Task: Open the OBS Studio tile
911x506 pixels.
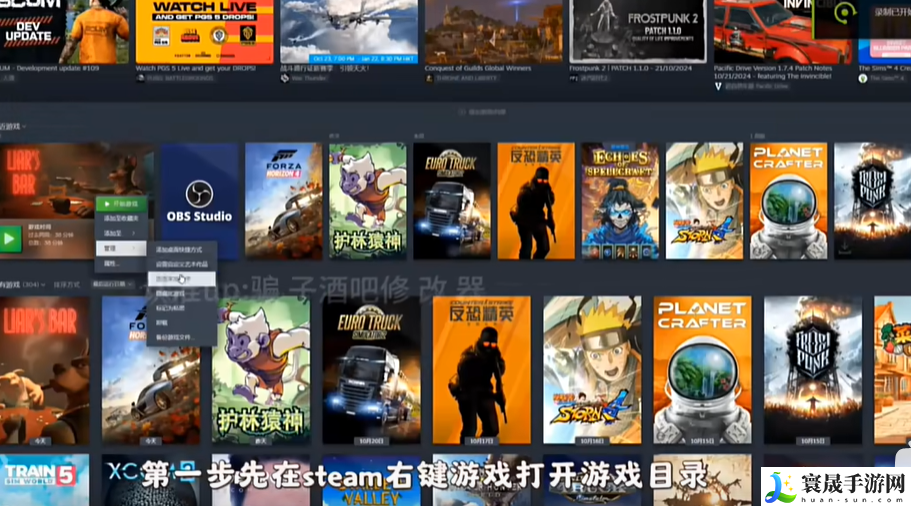Action: [x=199, y=201]
